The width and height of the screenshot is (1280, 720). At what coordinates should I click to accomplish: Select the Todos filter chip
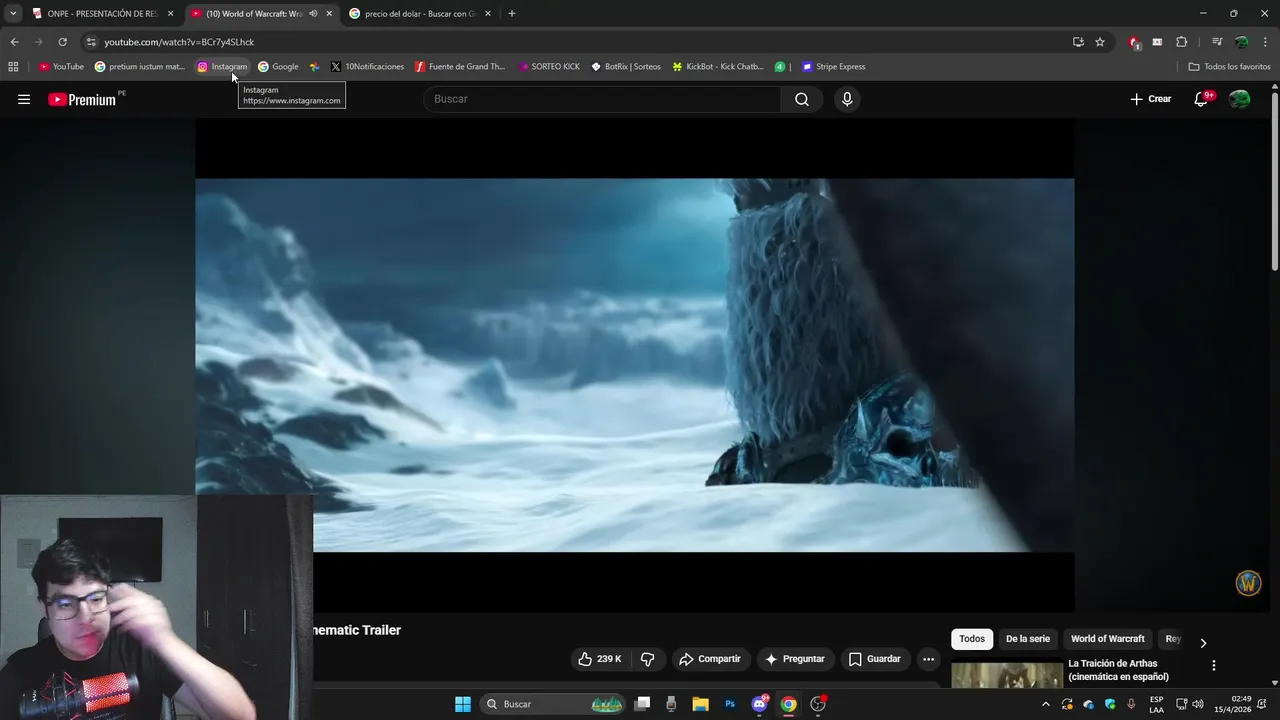[x=972, y=639]
